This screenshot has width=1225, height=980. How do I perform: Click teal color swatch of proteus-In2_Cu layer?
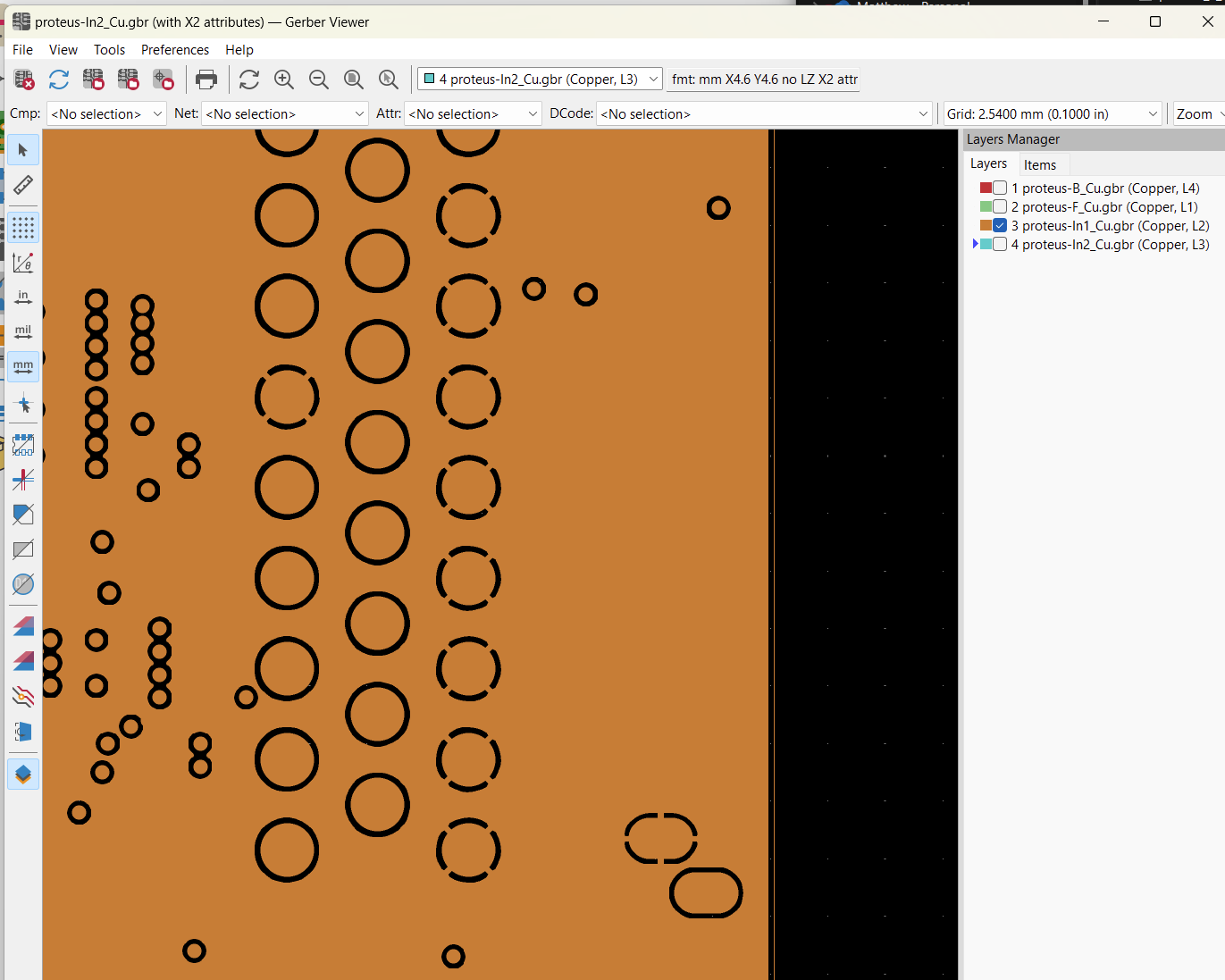click(986, 244)
